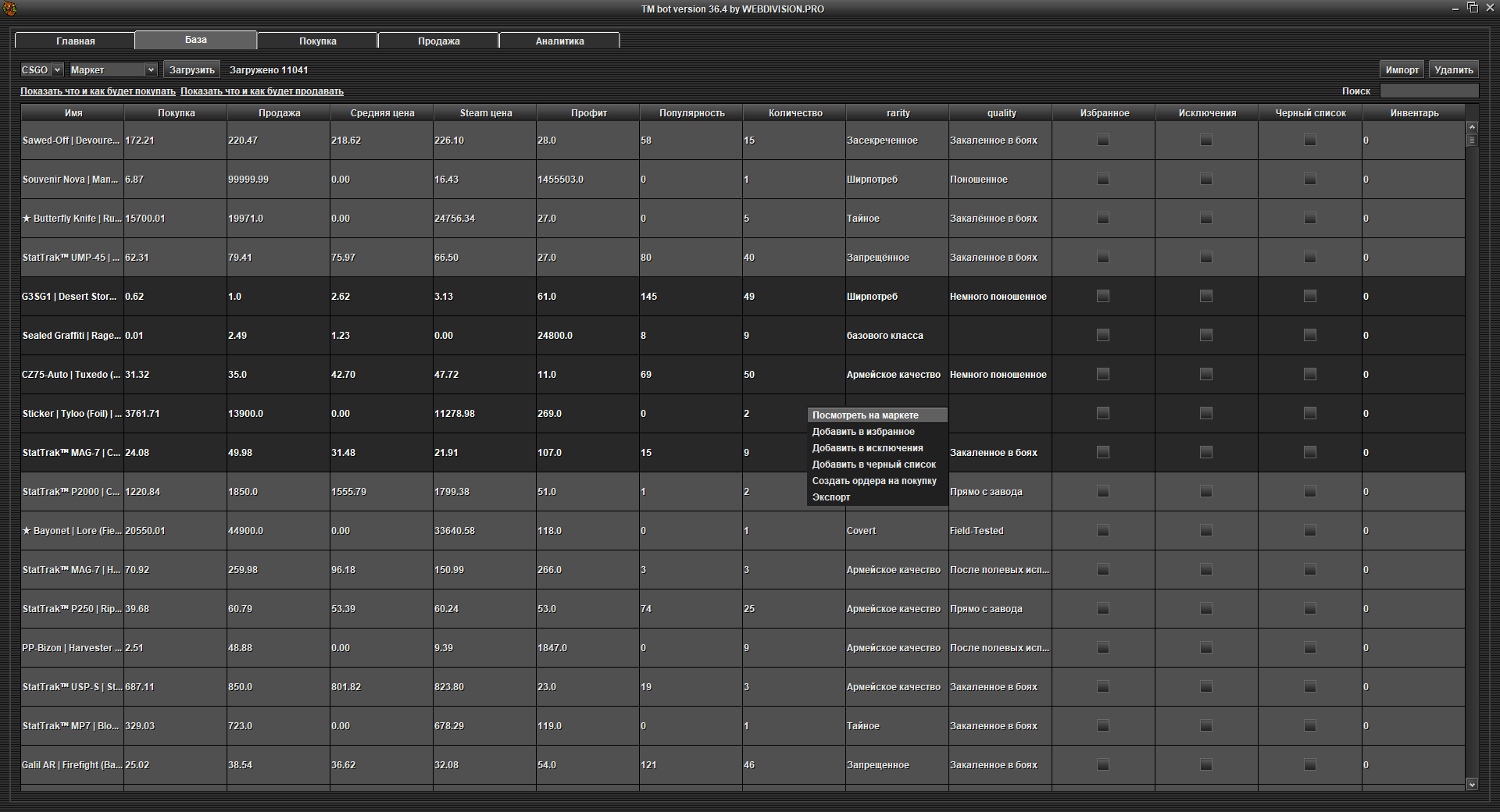The height and width of the screenshot is (812, 1500).
Task: Choose 'Добавить в черный список' menu entry
Action: (x=873, y=465)
